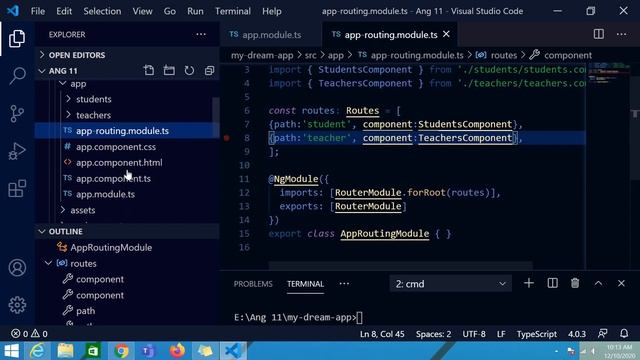This screenshot has width=640, height=360.
Task: Click the editor minimap
Action: (608, 73)
